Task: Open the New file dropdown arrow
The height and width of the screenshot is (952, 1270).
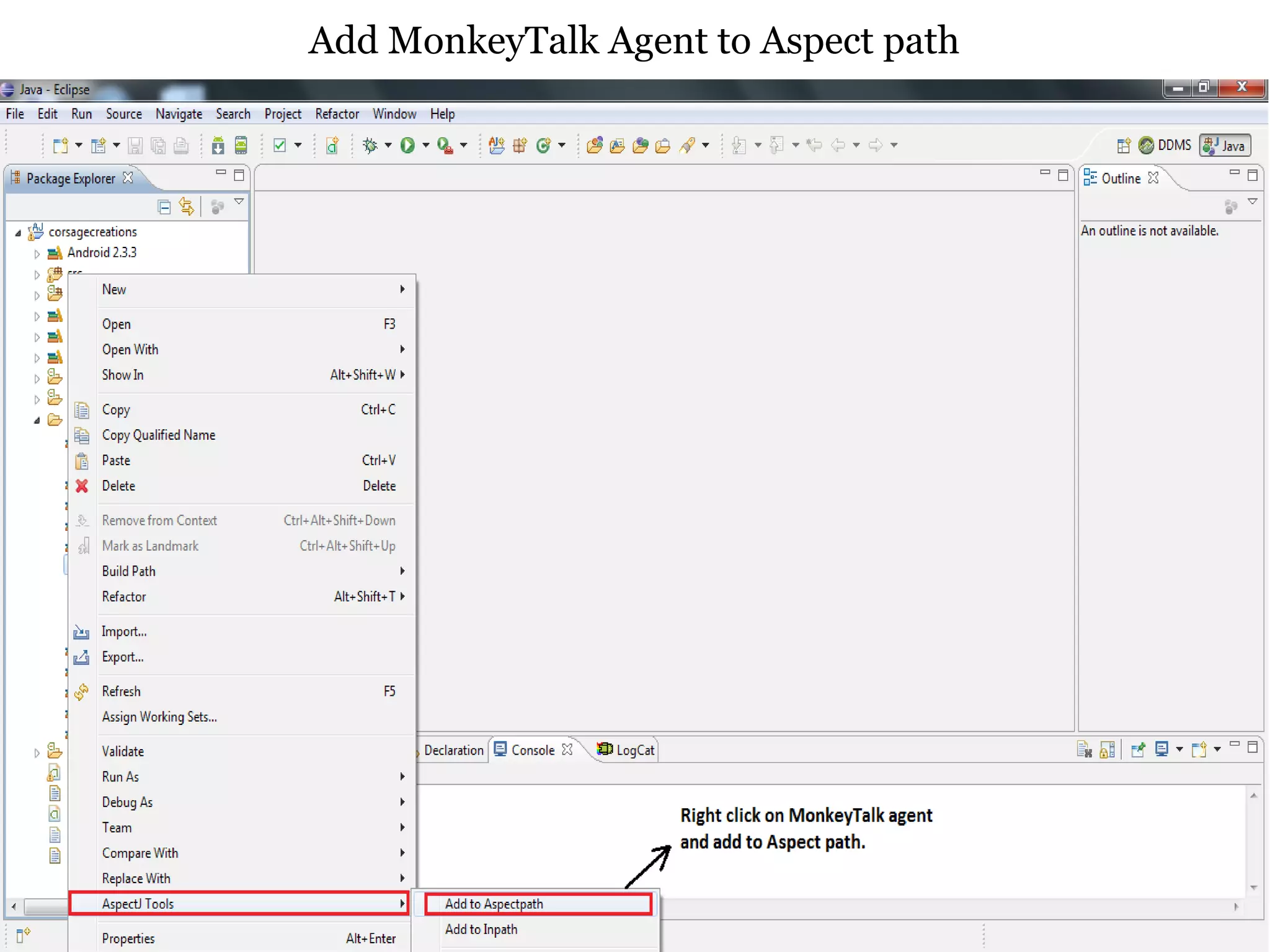Action: click(x=79, y=146)
